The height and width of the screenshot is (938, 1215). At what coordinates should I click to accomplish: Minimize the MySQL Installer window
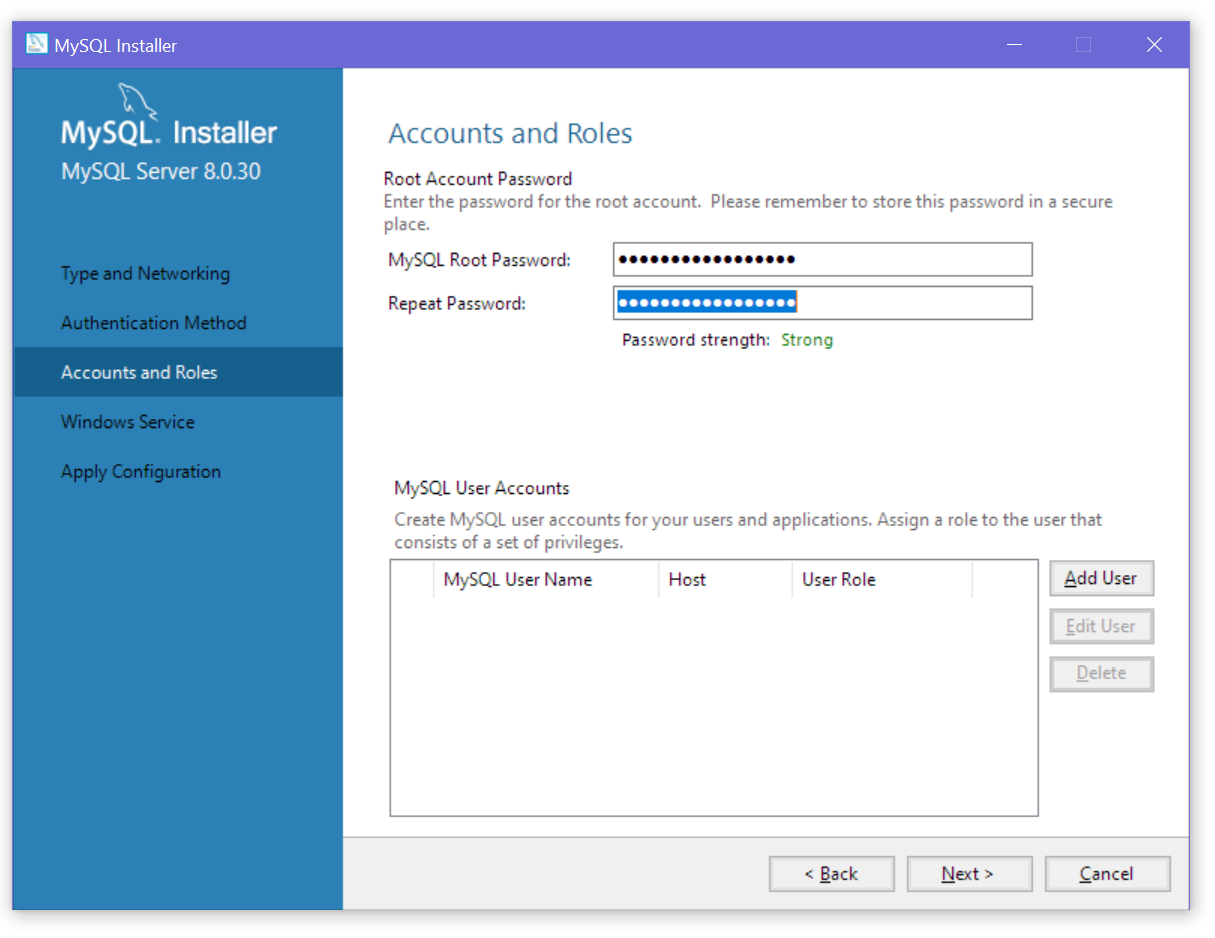[1015, 45]
